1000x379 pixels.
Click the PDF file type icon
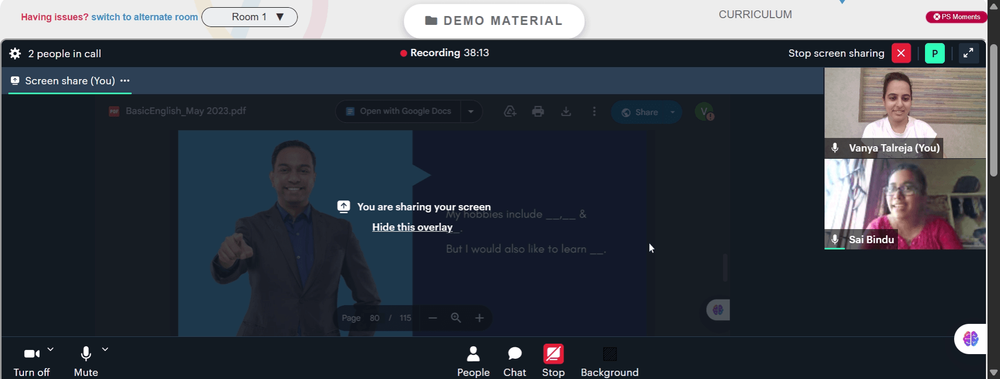tap(114, 111)
